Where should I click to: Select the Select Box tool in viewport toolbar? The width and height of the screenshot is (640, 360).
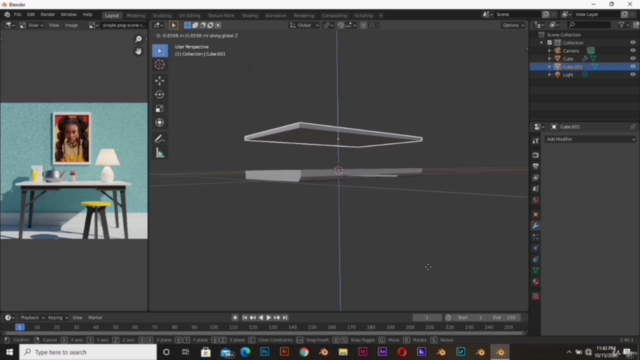160,51
